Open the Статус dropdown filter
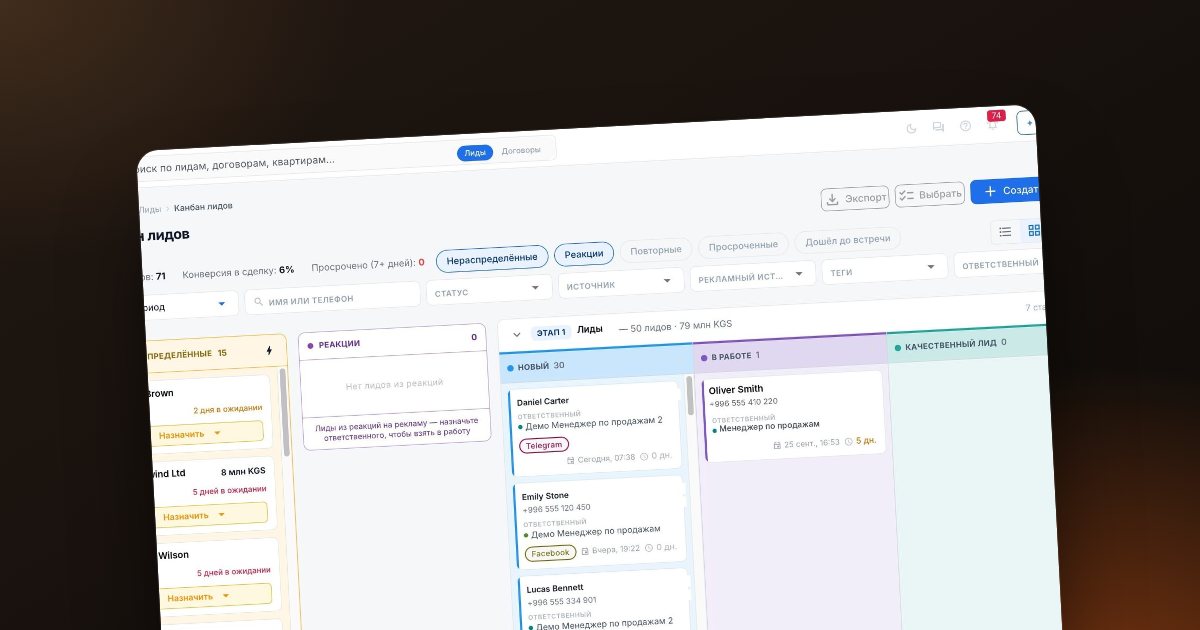 tap(489, 291)
